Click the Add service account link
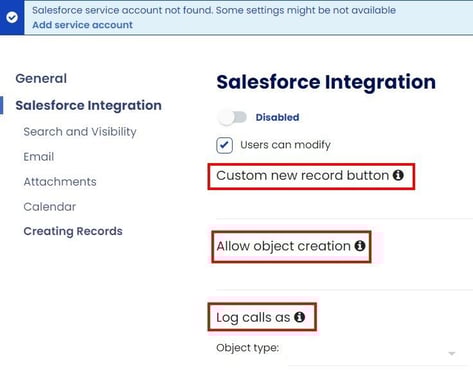The width and height of the screenshot is (473, 384). [x=82, y=25]
